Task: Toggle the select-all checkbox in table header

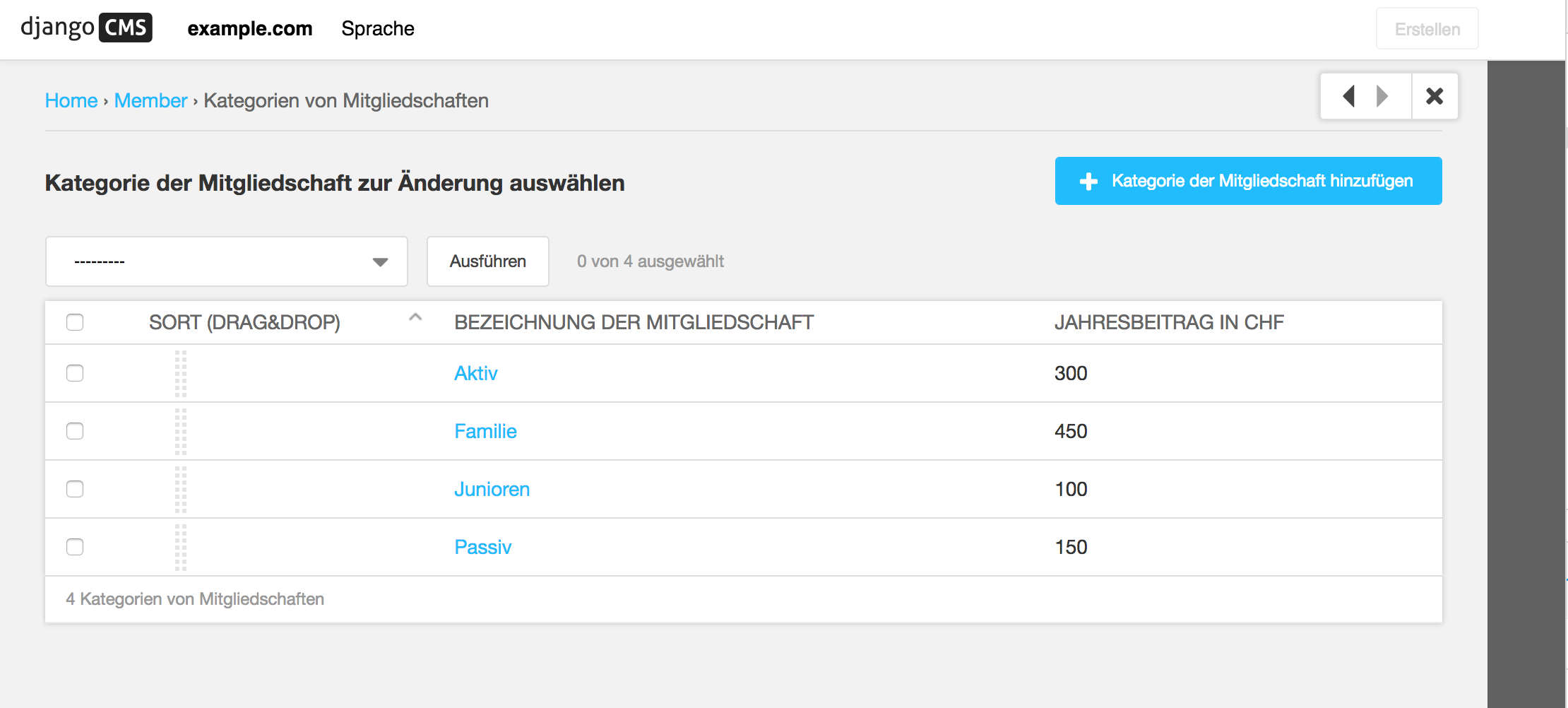Action: click(75, 322)
